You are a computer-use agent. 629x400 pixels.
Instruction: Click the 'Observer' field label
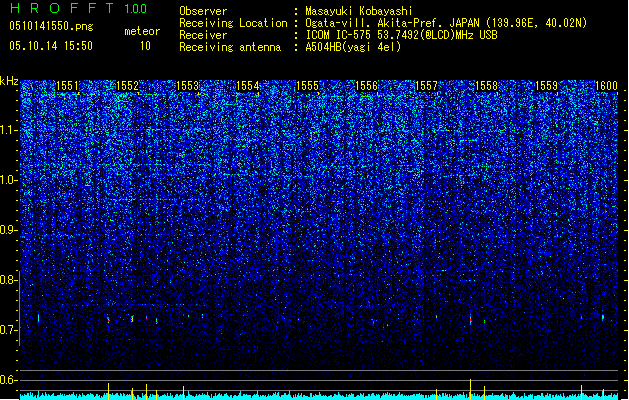pyautogui.click(x=203, y=11)
